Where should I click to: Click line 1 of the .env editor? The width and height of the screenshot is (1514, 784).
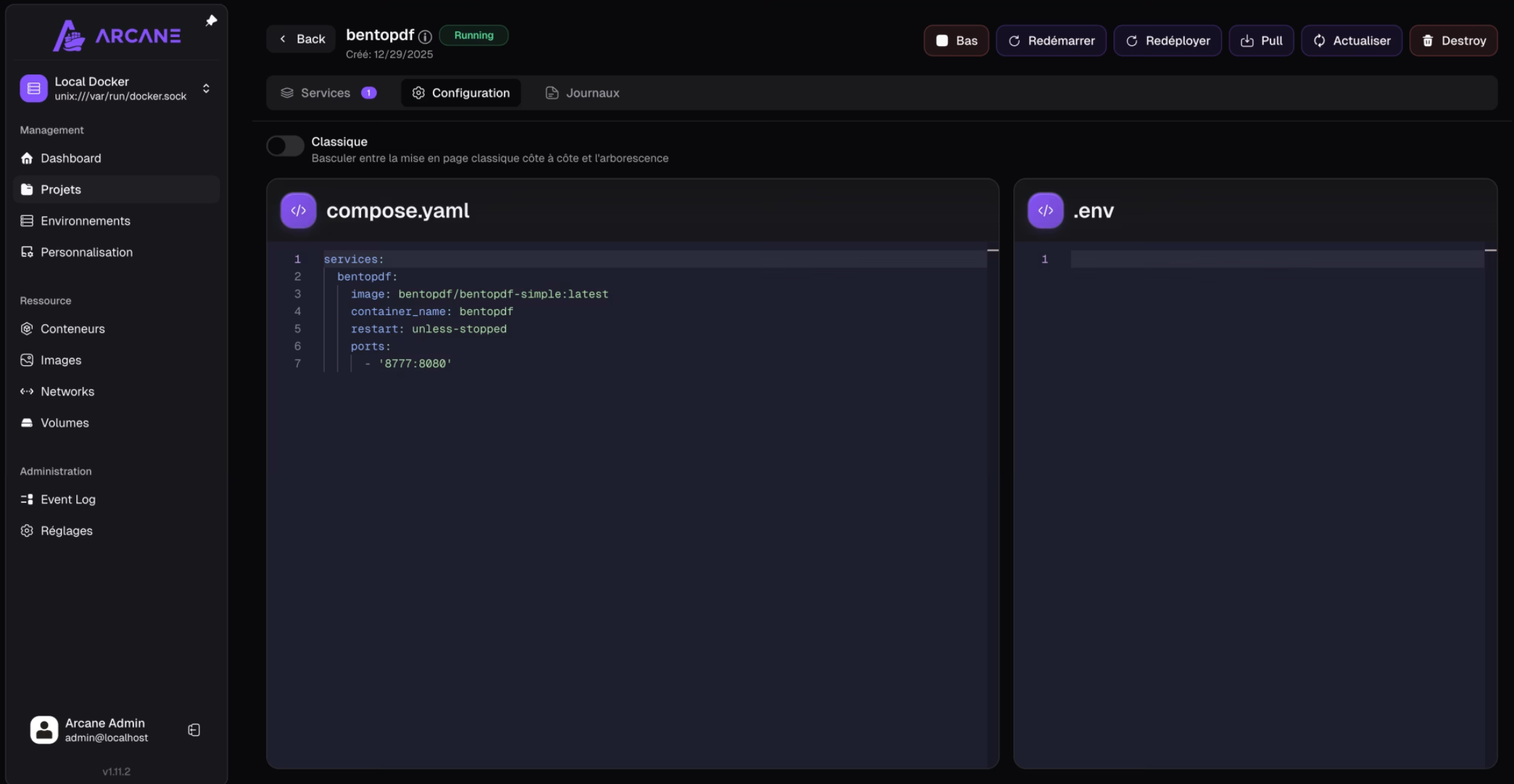pos(1276,259)
